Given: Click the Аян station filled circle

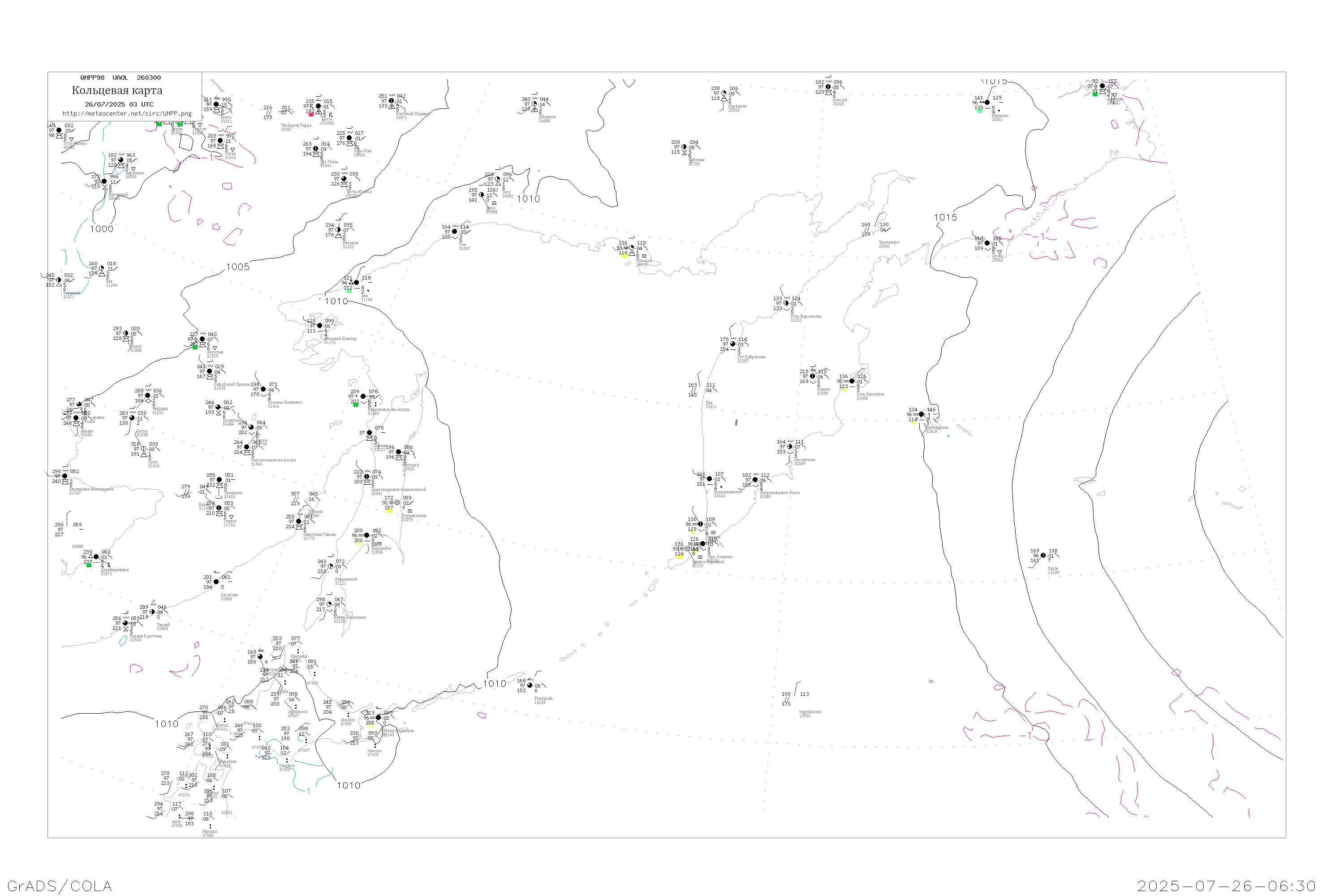Looking at the screenshot, I should (357, 283).
